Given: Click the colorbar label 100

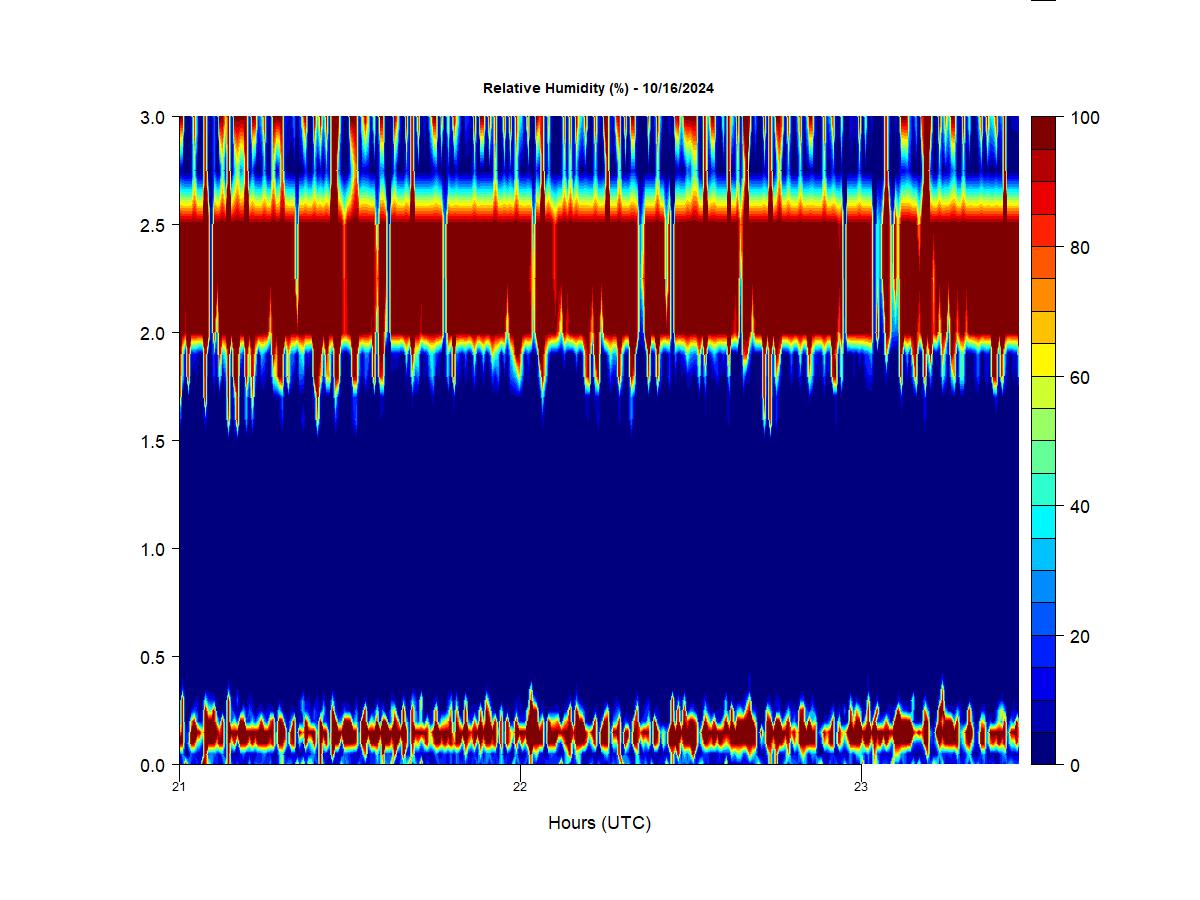Looking at the screenshot, I should 1084,118.
